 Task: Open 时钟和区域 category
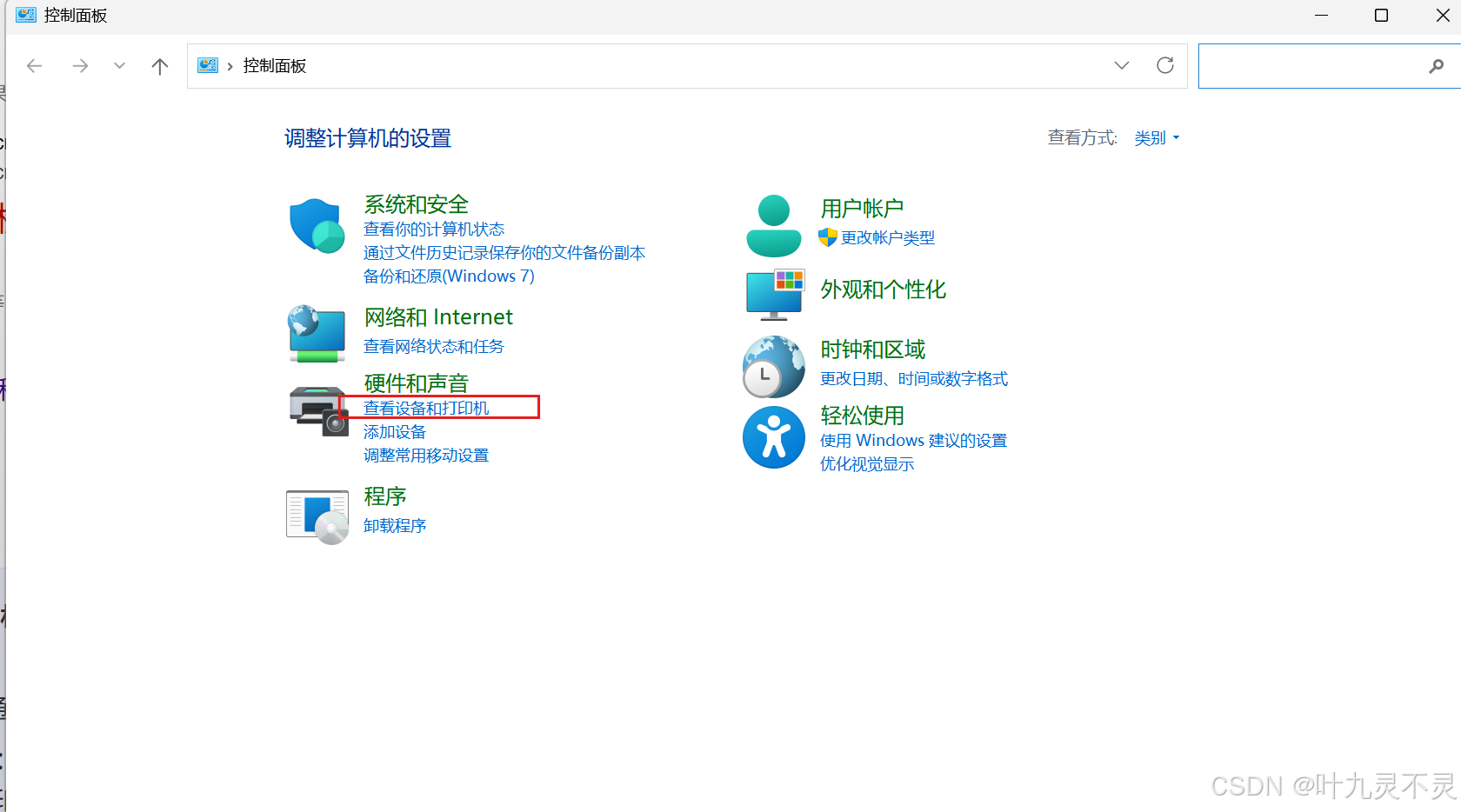pos(873,349)
